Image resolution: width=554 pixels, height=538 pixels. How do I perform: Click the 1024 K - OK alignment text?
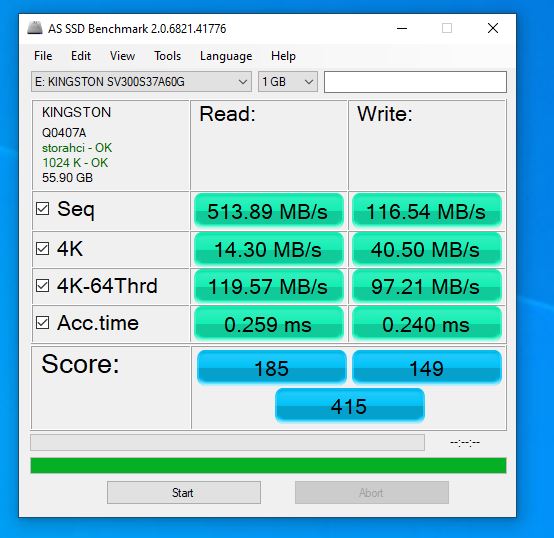(x=75, y=162)
